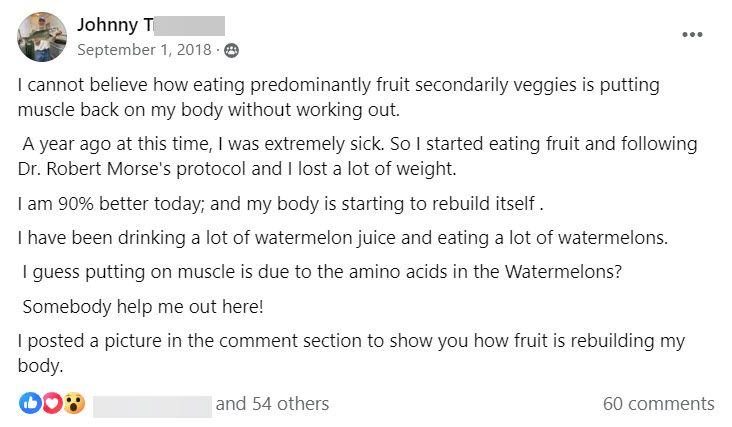
Task: Click the Wow emoji reaction icon
Action: tap(73, 404)
